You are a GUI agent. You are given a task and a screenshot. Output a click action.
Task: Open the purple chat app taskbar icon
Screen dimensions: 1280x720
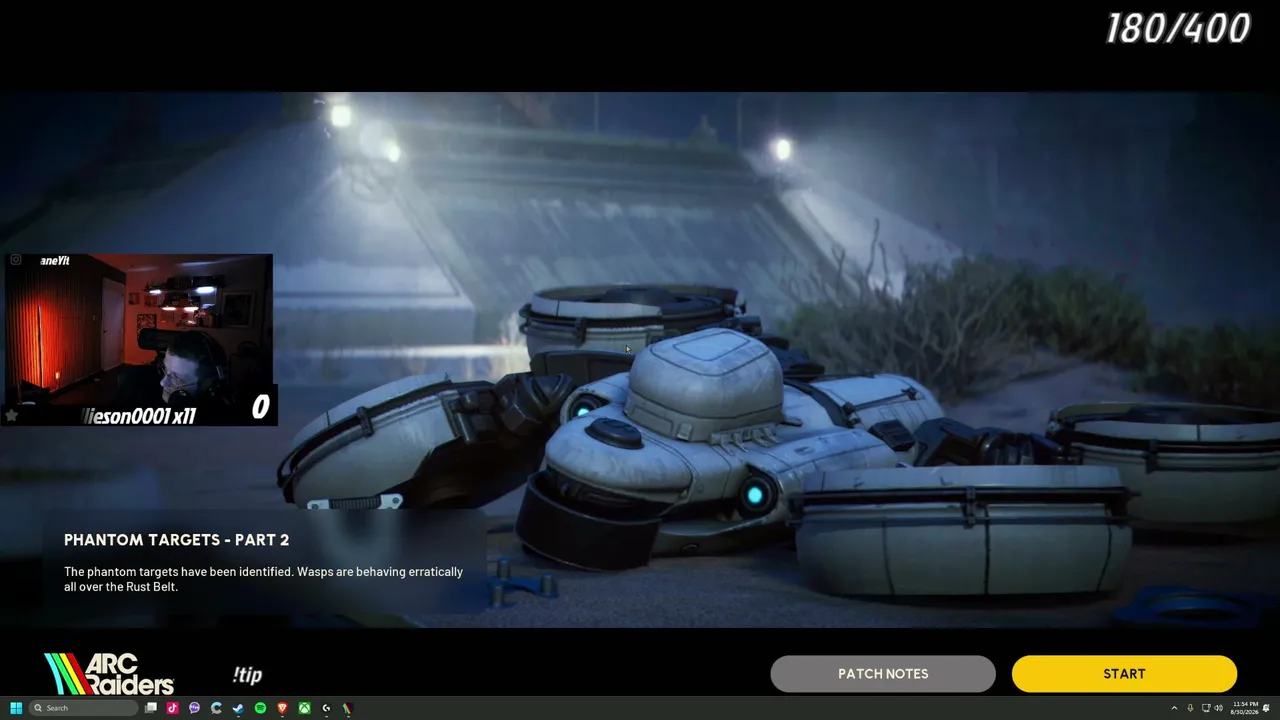tap(195, 708)
